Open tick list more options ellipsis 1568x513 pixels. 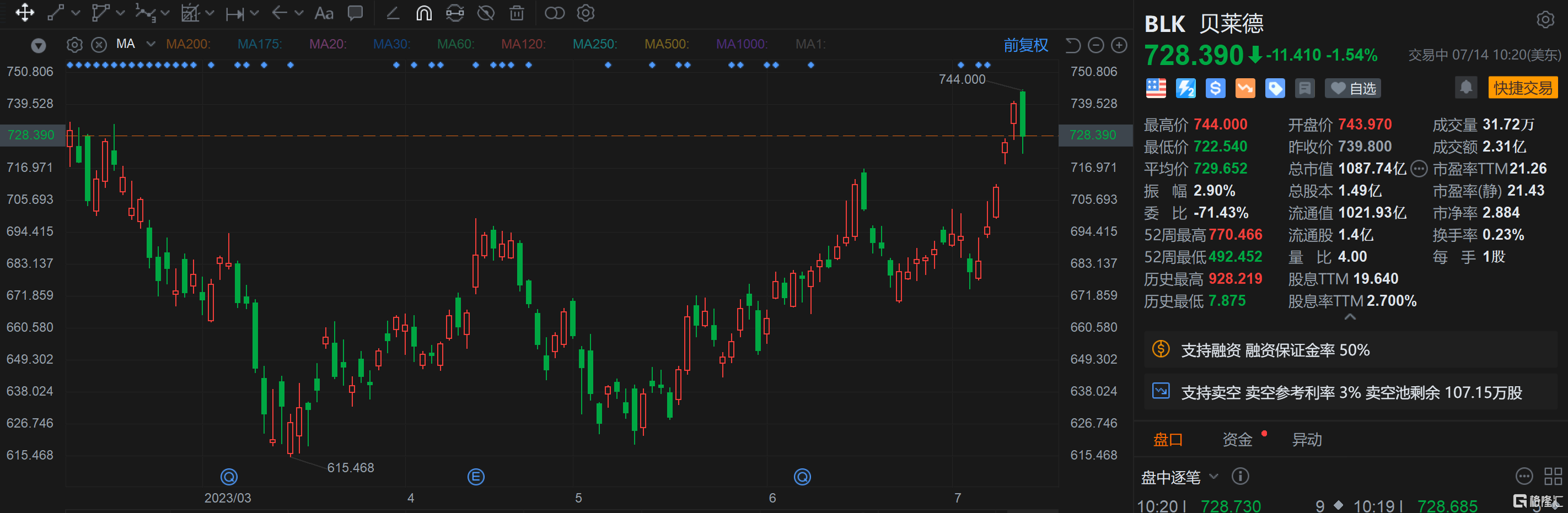(x=1523, y=476)
